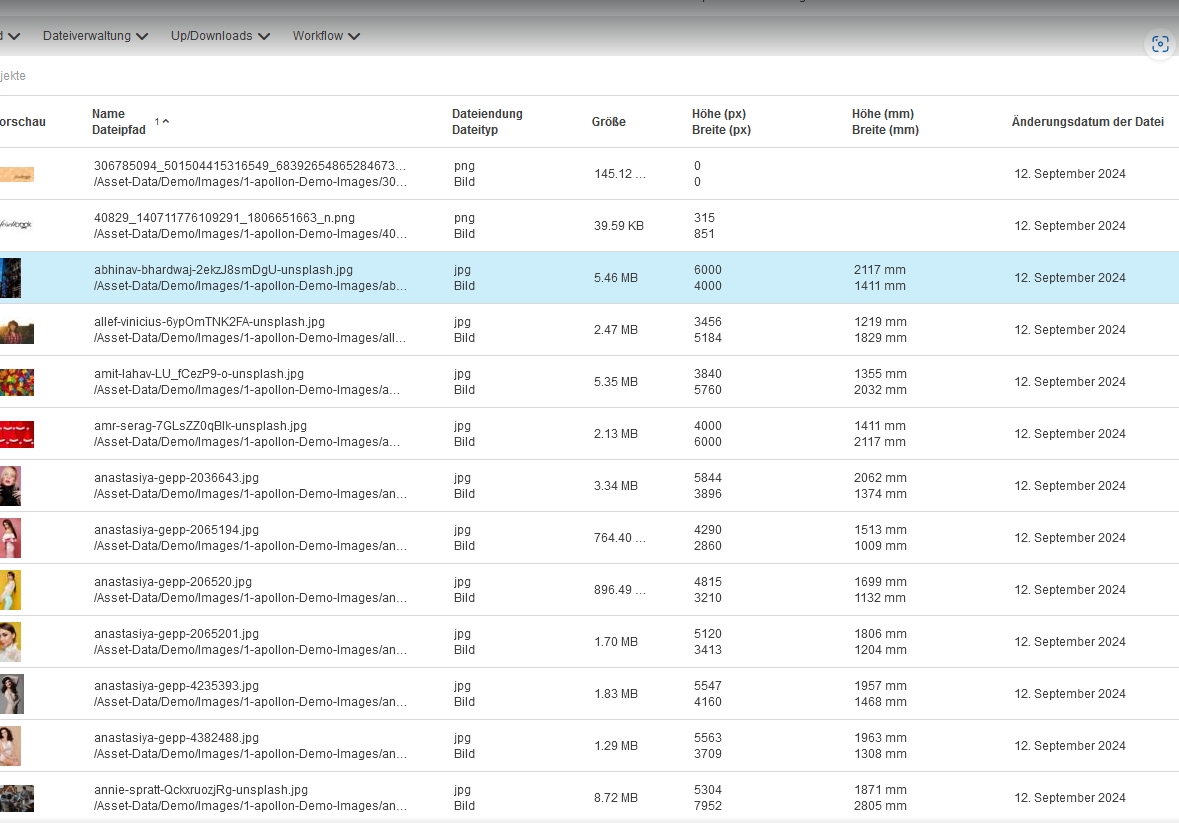This screenshot has height=823, width=1179.
Task: Sort by the Name column header
Action: (x=108, y=114)
